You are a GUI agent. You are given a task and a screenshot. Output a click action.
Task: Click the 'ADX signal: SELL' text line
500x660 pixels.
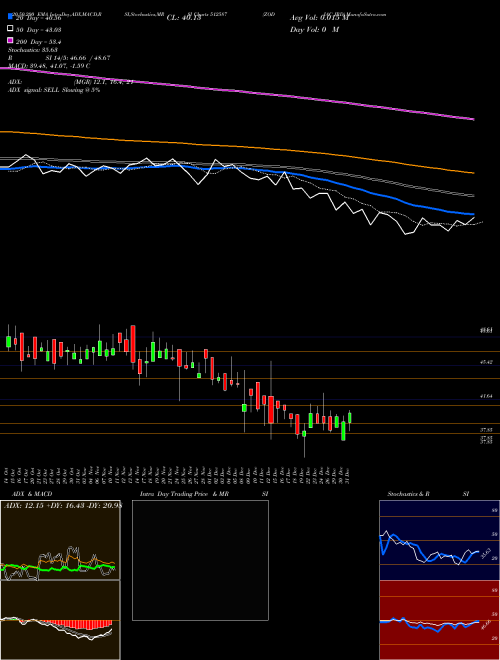[x=54, y=90]
